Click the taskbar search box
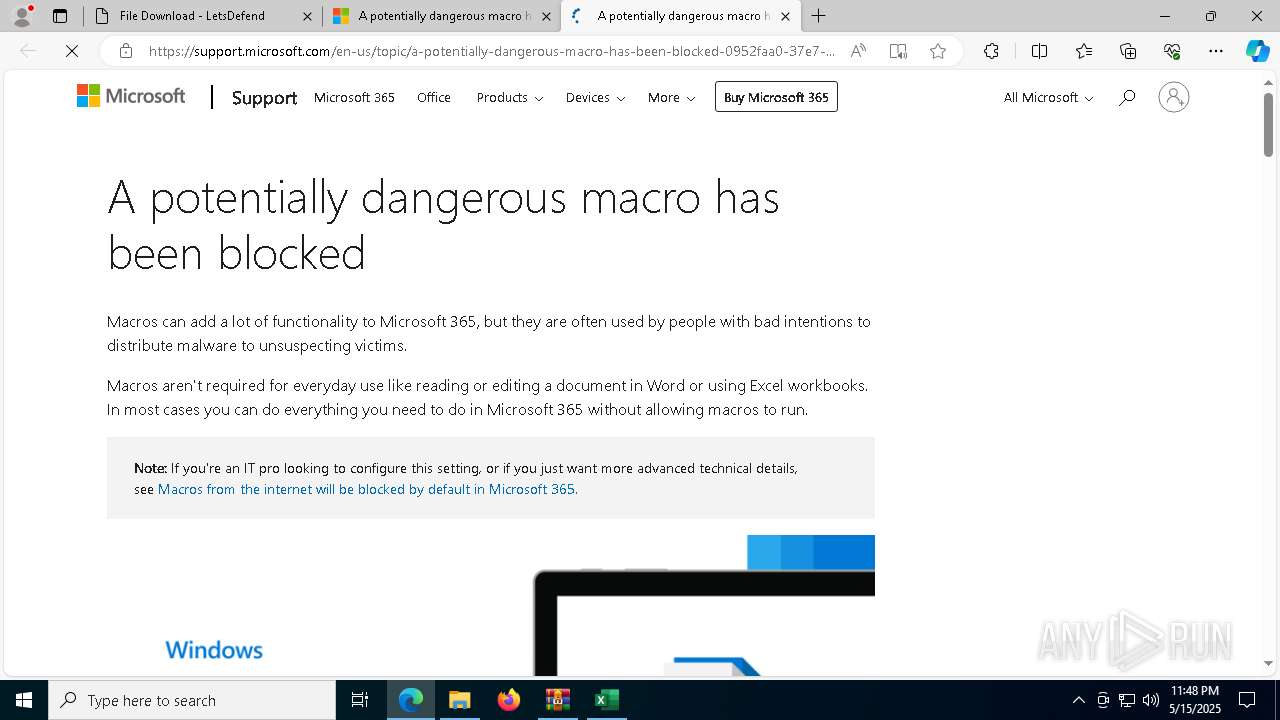The image size is (1280, 720). pyautogui.click(x=192, y=700)
